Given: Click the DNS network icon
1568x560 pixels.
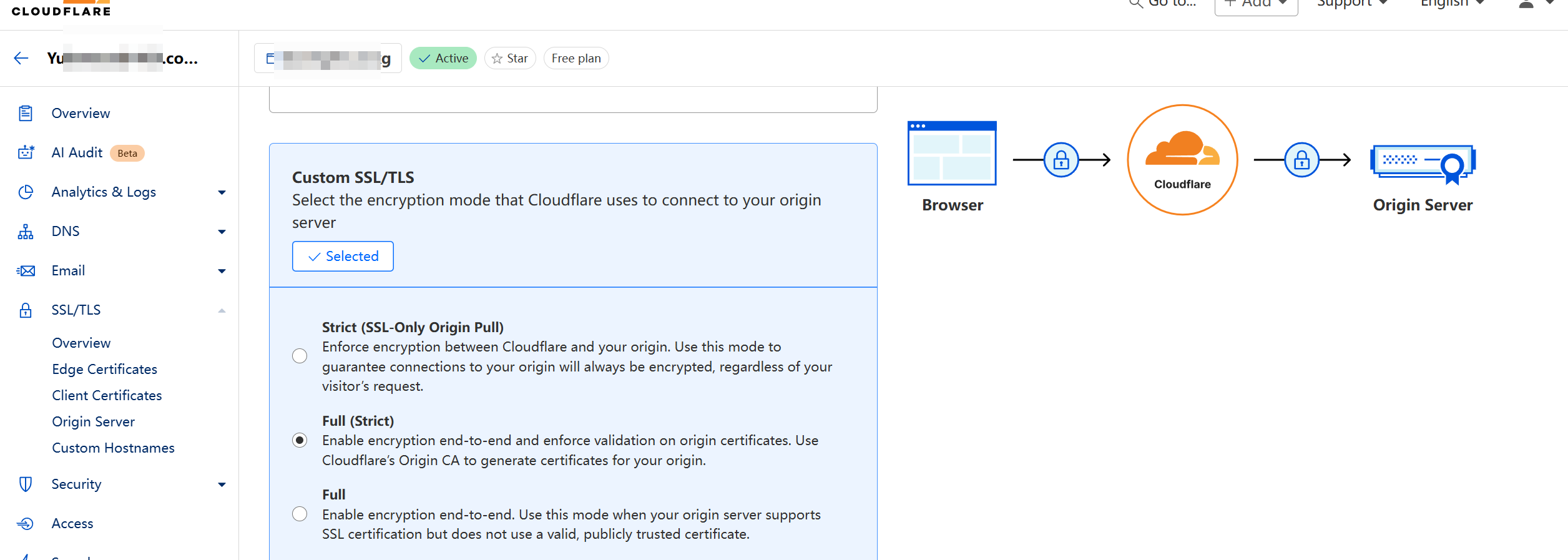Looking at the screenshot, I should tap(26, 232).
